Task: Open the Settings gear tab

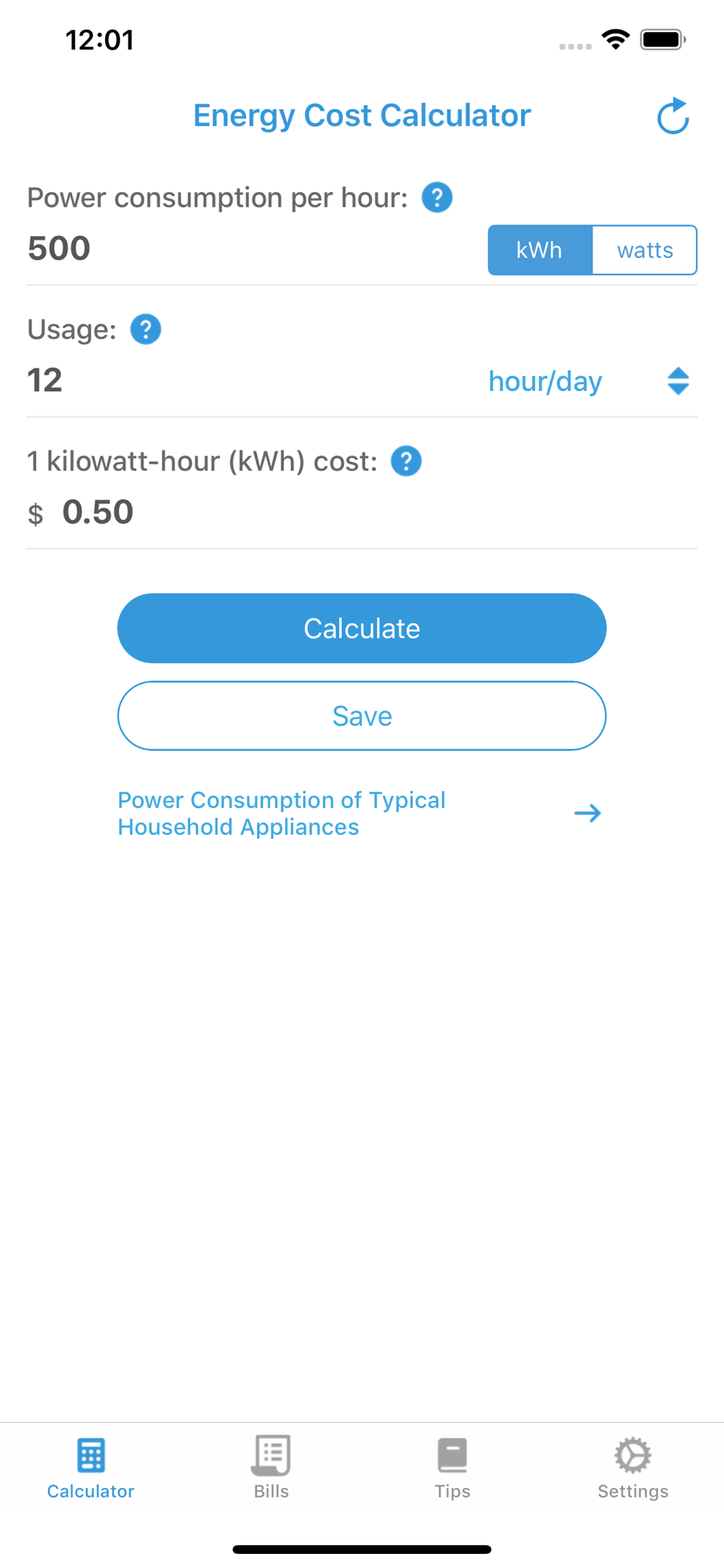Action: pyautogui.click(x=633, y=1468)
